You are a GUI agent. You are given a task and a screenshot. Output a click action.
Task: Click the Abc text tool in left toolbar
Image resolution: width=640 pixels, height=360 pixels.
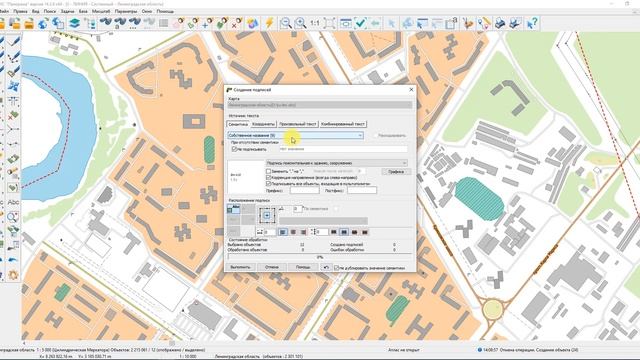point(13,202)
